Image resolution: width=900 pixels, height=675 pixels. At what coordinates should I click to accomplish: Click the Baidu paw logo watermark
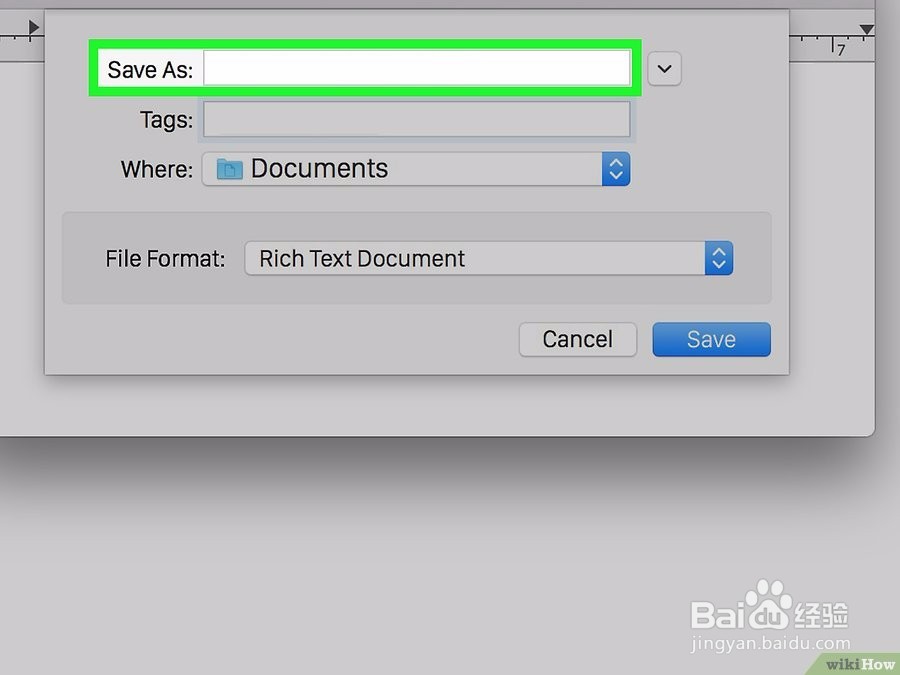[769, 605]
